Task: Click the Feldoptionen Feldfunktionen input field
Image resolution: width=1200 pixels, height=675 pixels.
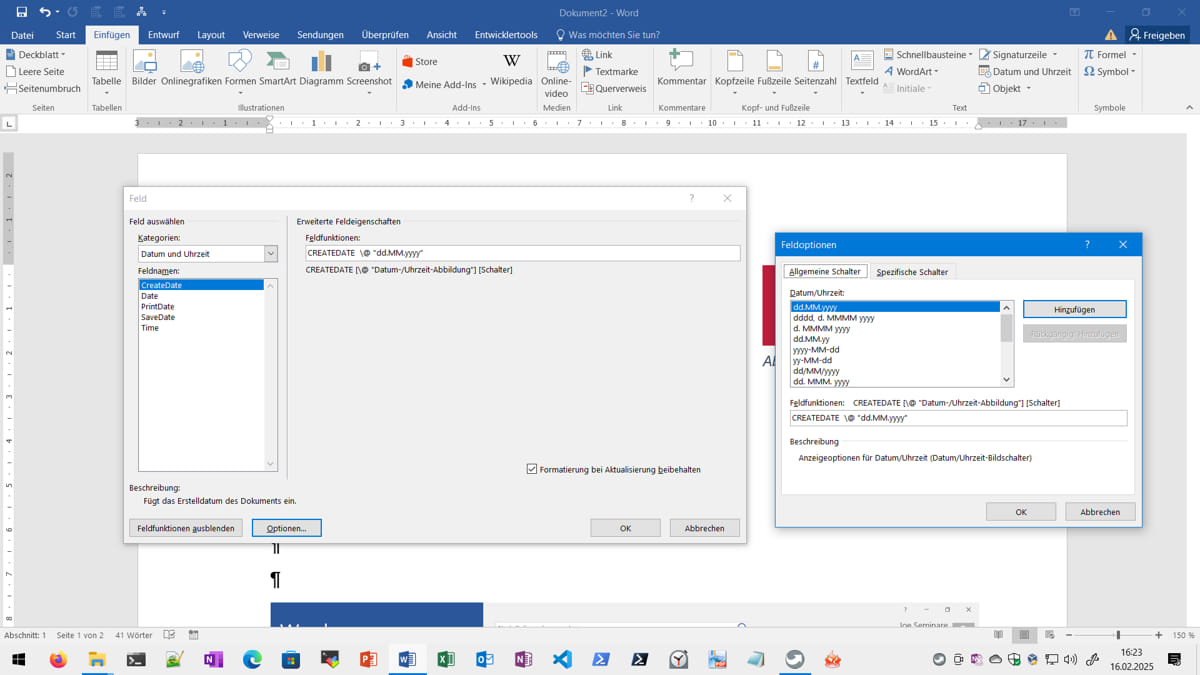Action: [x=958, y=418]
